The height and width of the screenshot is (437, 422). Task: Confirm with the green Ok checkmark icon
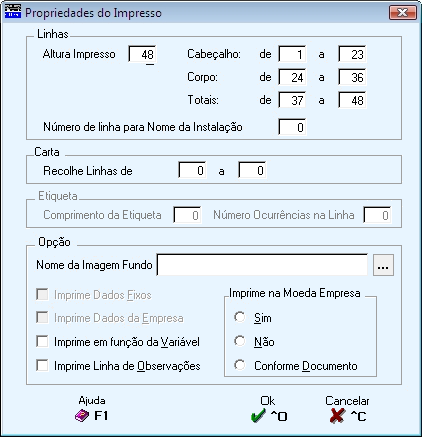[x=258, y=416]
